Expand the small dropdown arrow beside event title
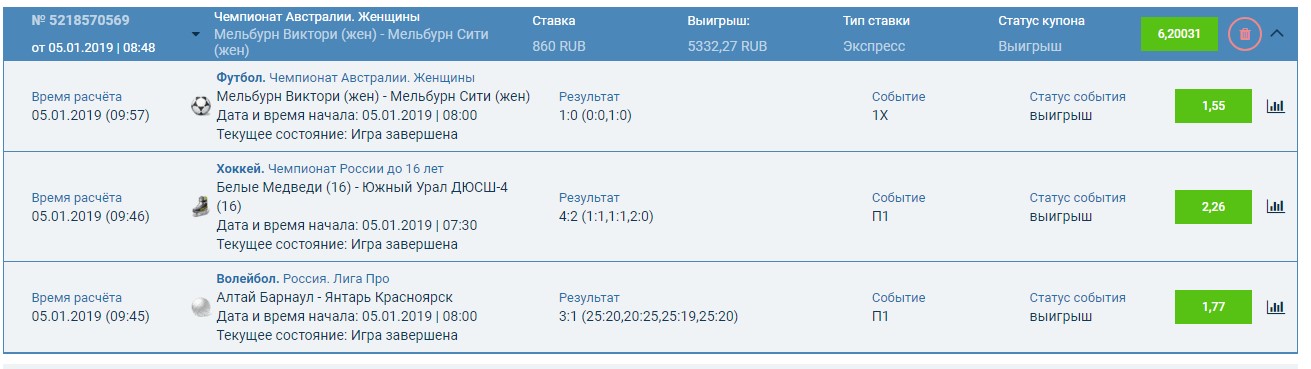 pos(196,34)
